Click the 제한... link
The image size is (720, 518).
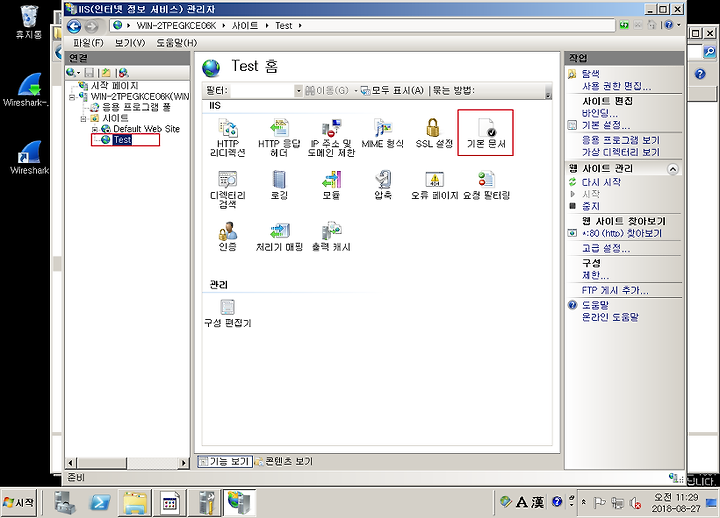click(x=595, y=276)
